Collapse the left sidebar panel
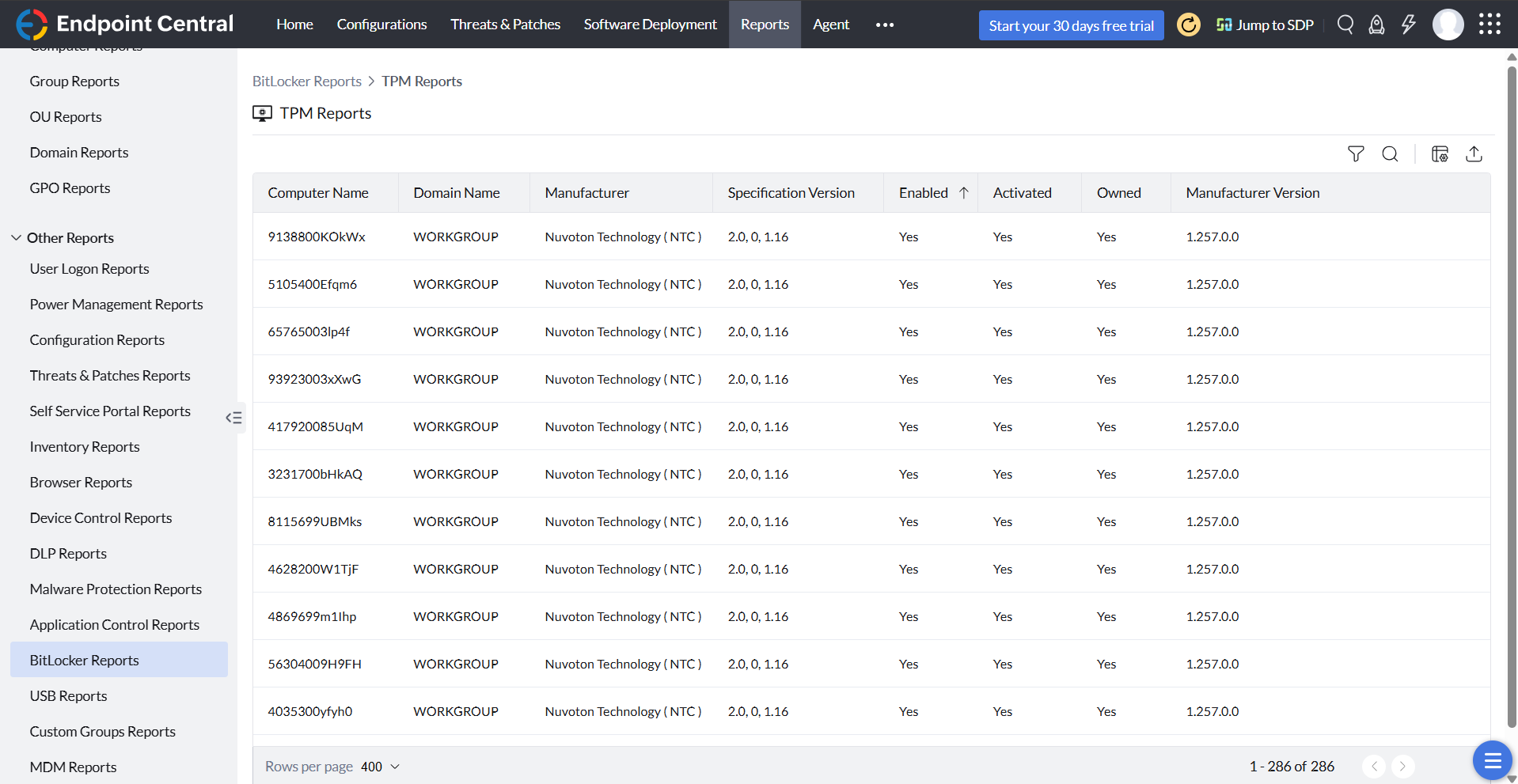This screenshot has width=1518, height=784. click(234, 418)
